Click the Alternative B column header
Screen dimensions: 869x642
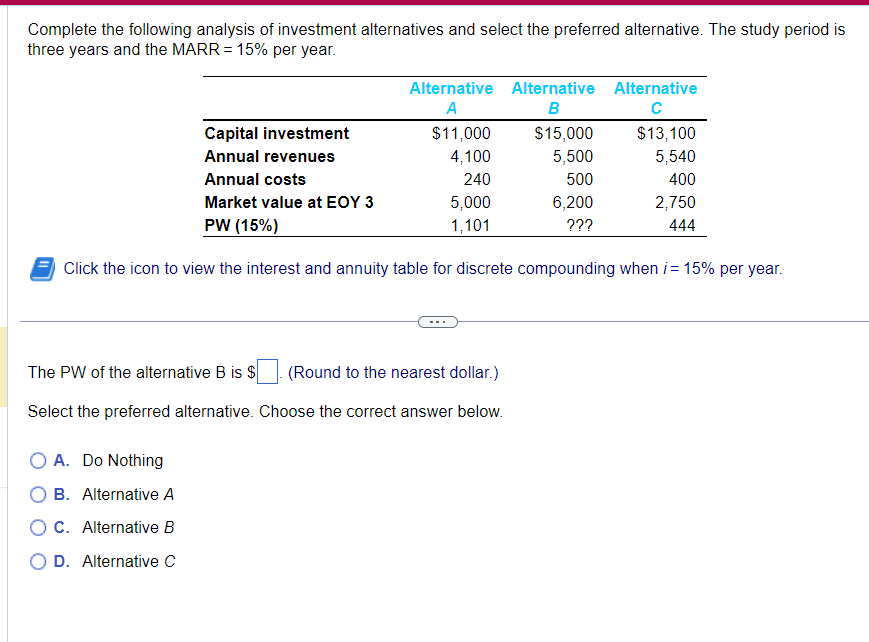point(553,97)
